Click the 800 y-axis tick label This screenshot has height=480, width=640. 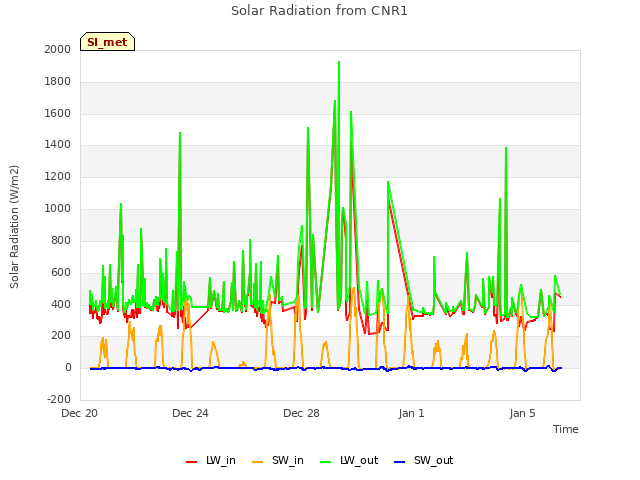pyautogui.click(x=61, y=240)
